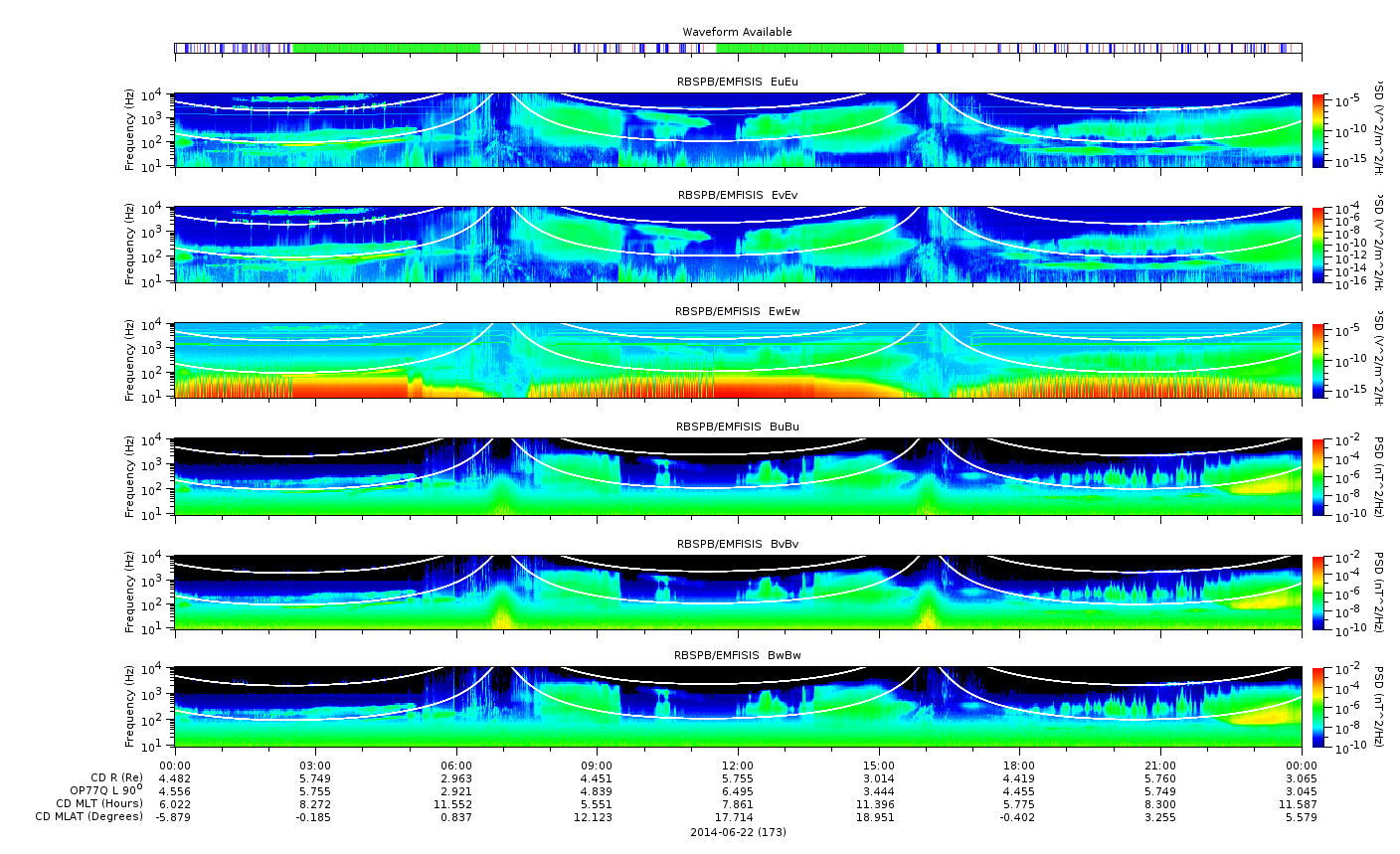1400x854 pixels.
Task: Click the Waveform Available timeline strip
Action: click(738, 48)
